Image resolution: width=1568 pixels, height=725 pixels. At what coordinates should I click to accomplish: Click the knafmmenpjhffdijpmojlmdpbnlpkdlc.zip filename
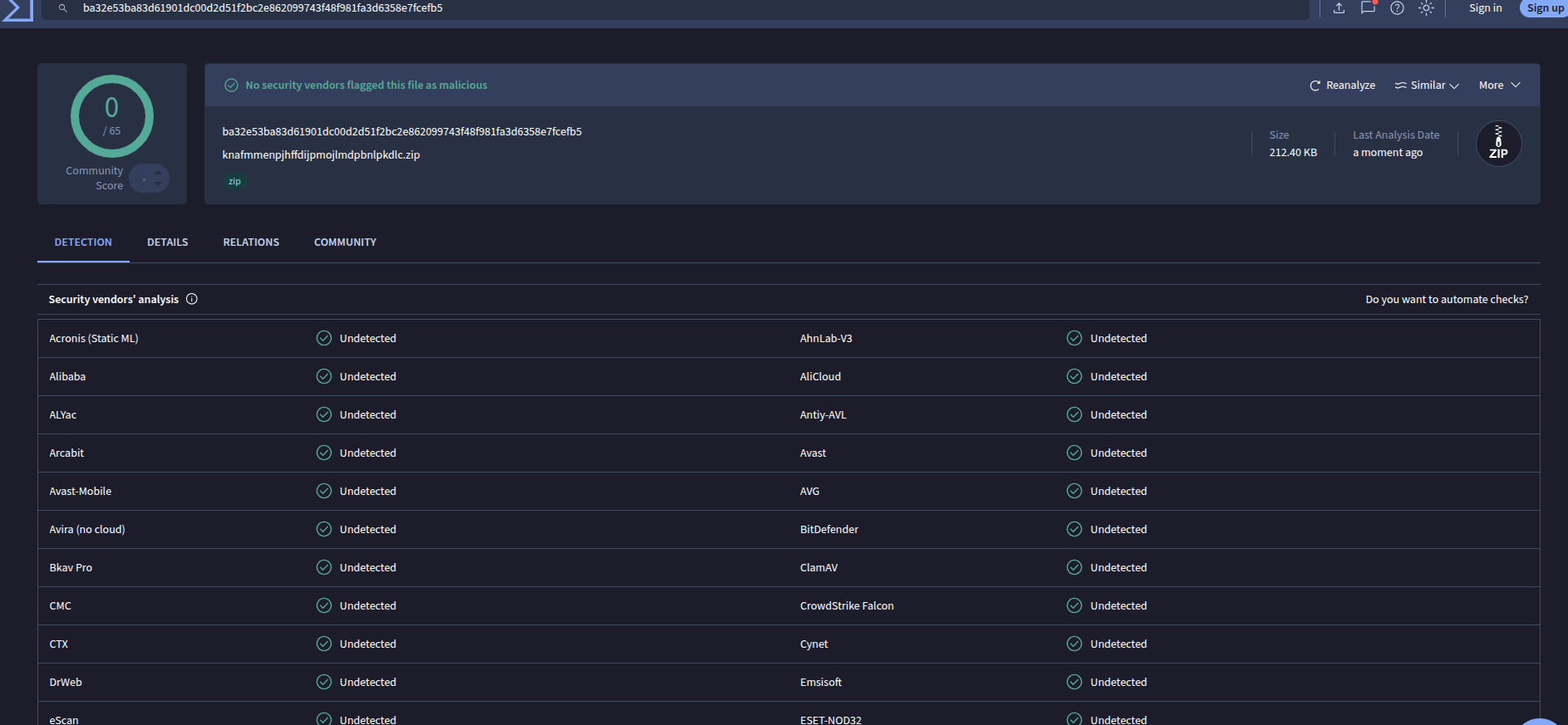(x=322, y=155)
